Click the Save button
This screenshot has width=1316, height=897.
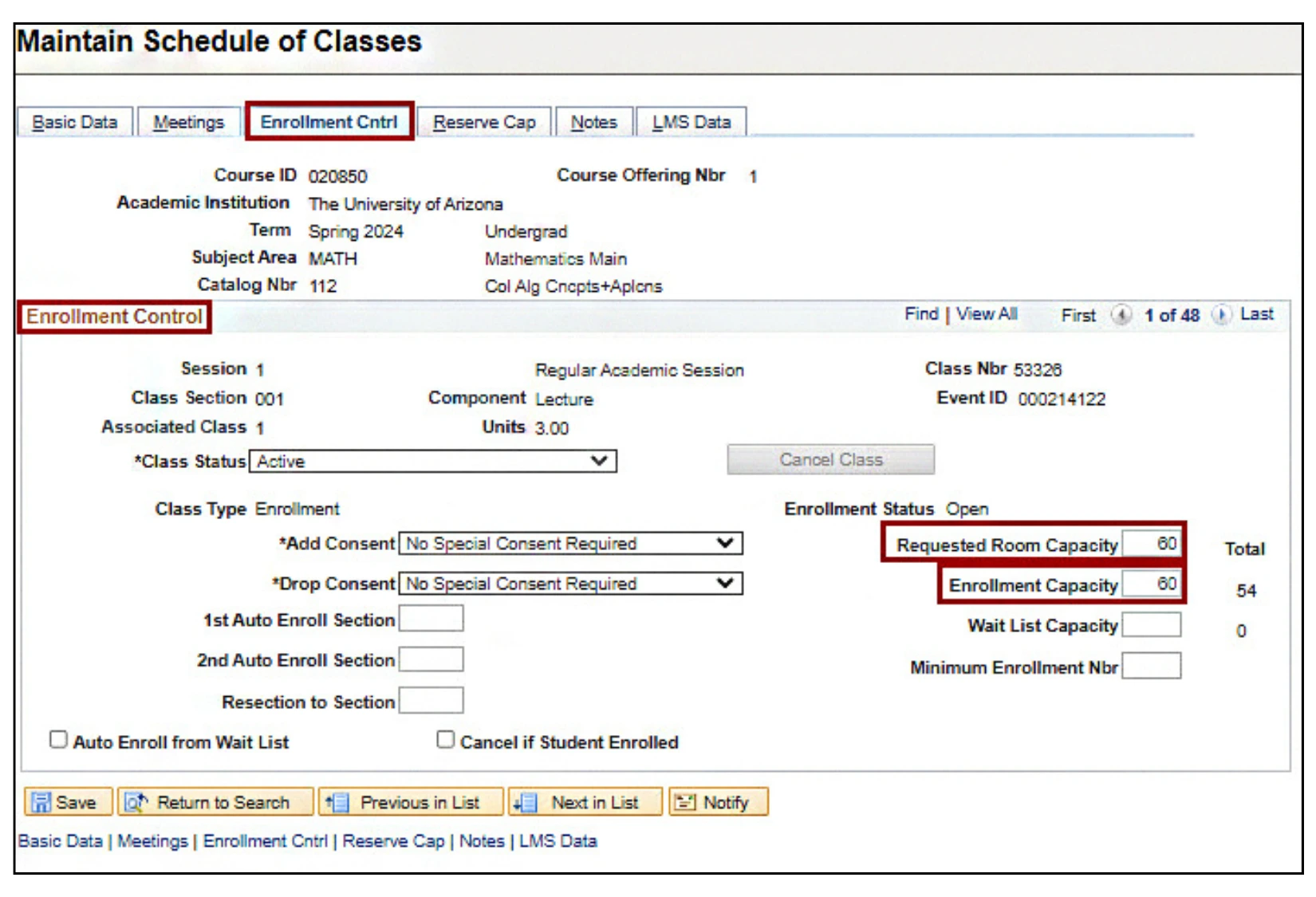click(x=68, y=802)
